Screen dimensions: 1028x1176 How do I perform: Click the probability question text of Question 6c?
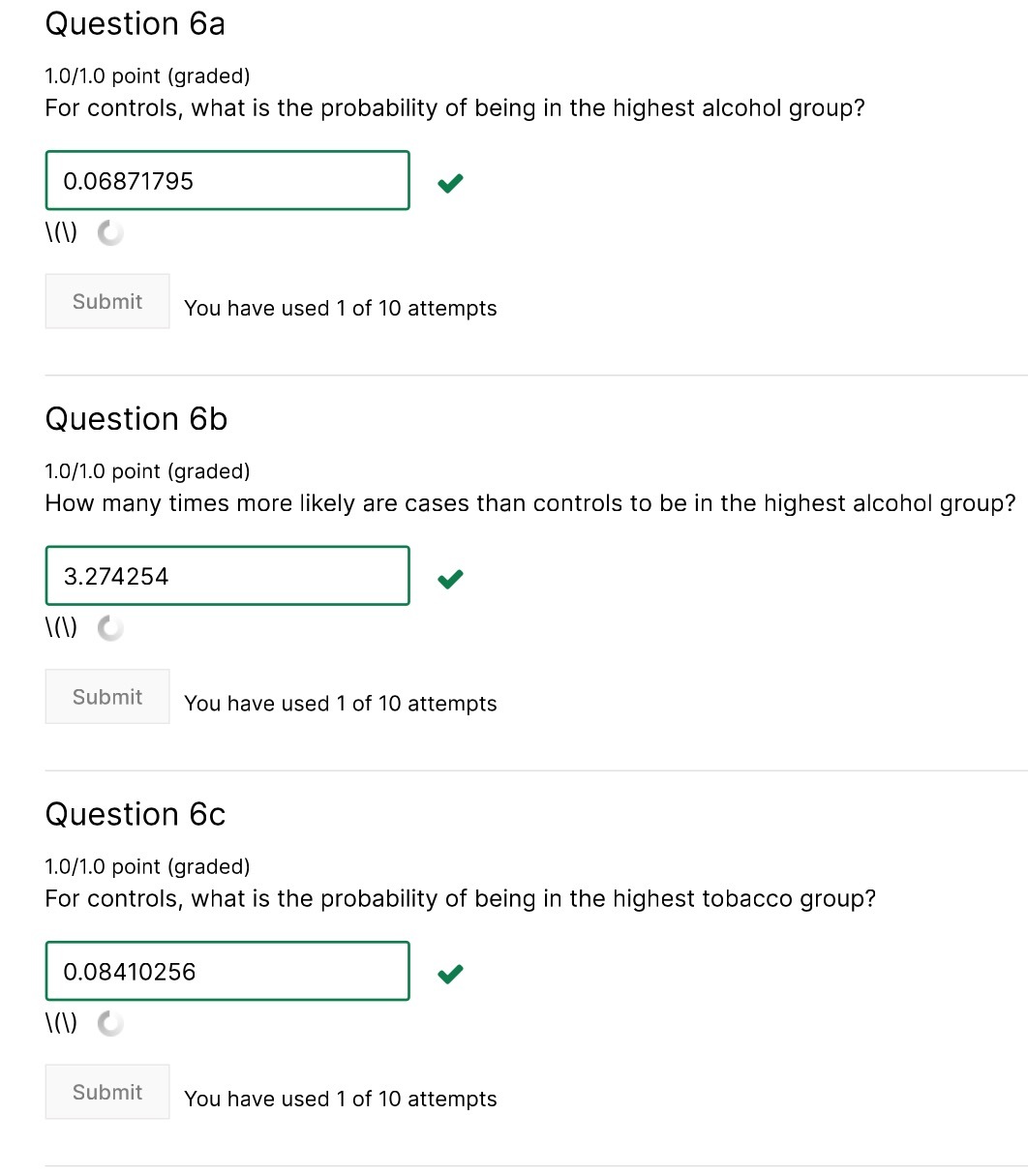pos(459,898)
